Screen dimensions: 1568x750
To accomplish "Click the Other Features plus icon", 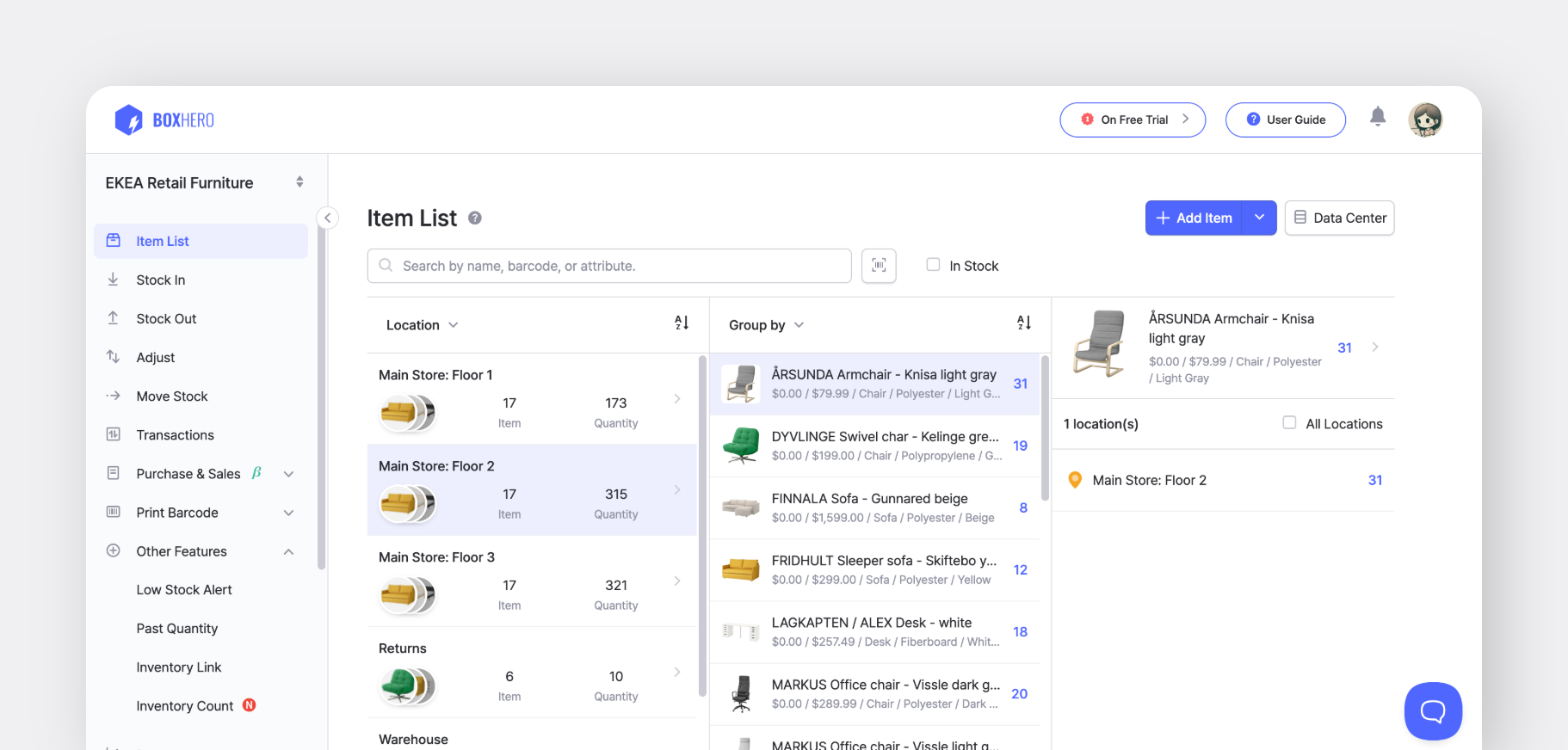I will point(113,550).
